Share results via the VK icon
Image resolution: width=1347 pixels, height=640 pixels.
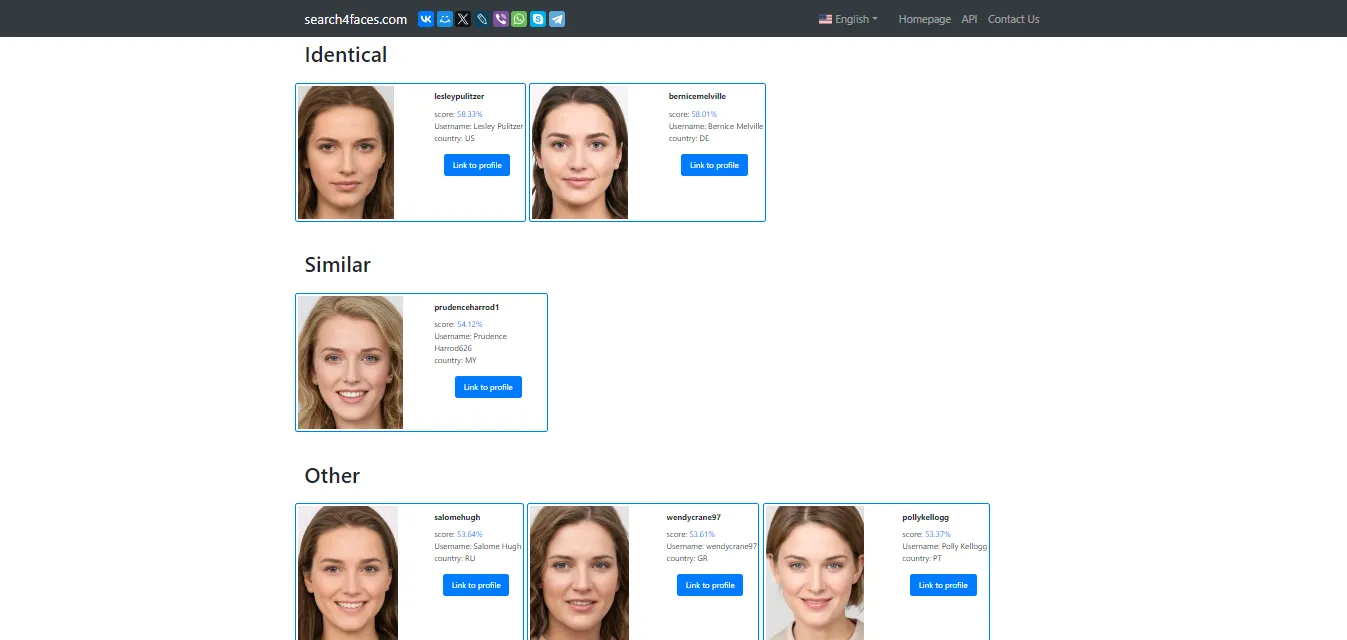click(x=425, y=18)
